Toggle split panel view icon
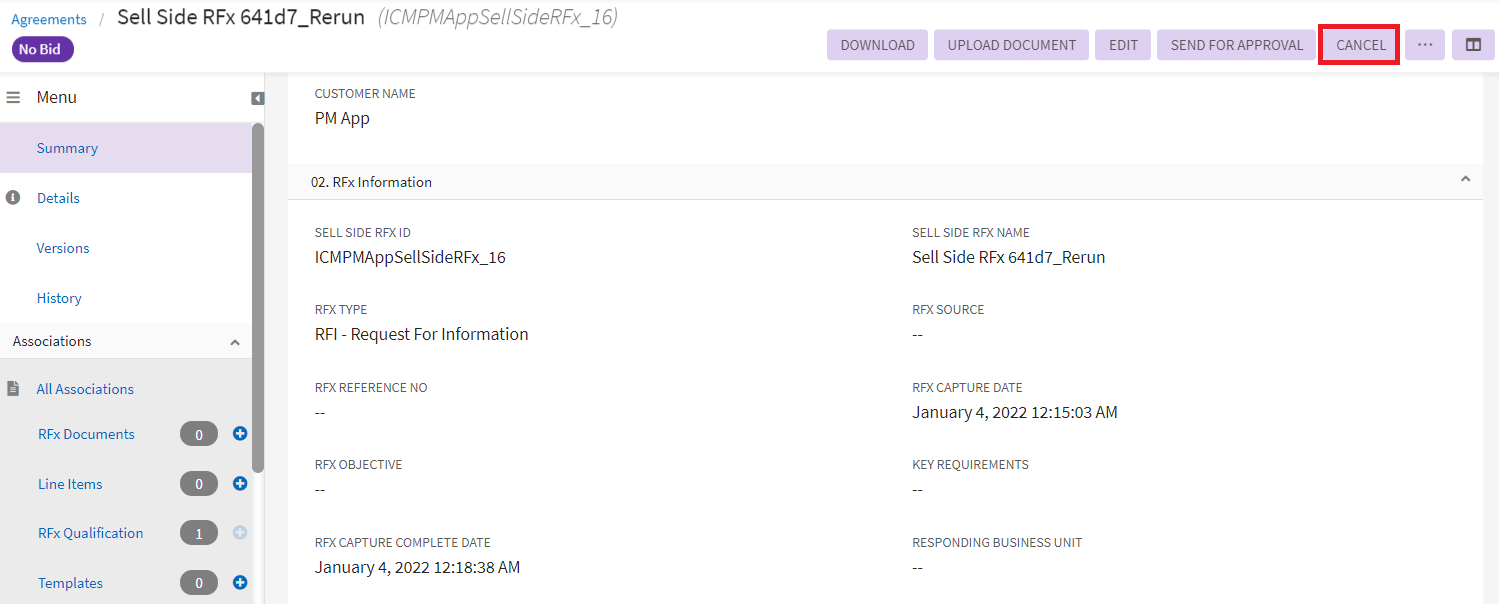The image size is (1499, 604). pyautogui.click(x=1473, y=45)
